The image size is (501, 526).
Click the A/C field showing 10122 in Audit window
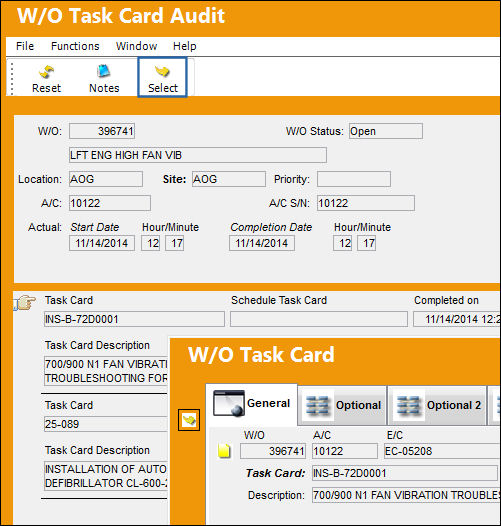(110, 203)
